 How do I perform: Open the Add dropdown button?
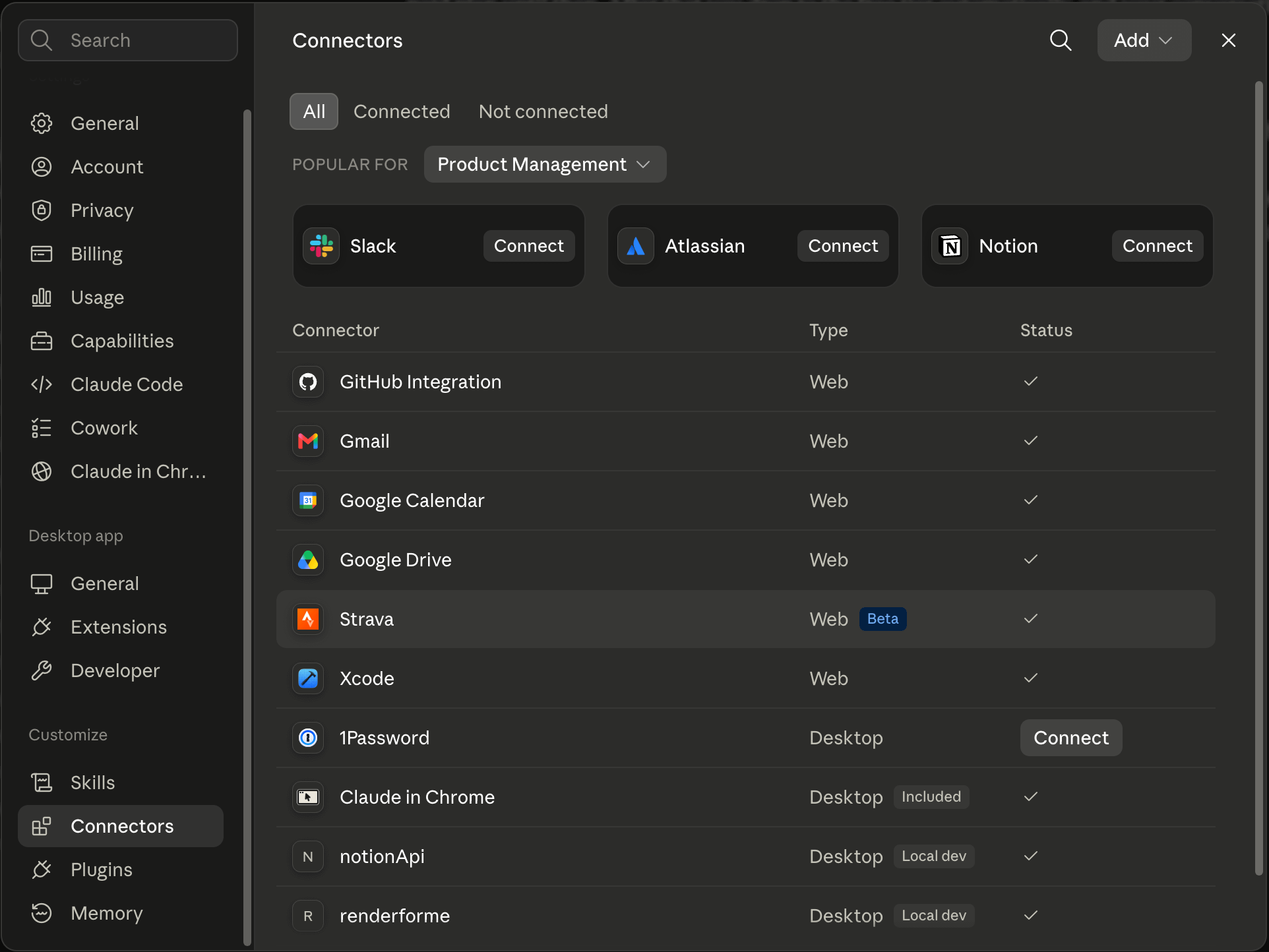click(1144, 40)
